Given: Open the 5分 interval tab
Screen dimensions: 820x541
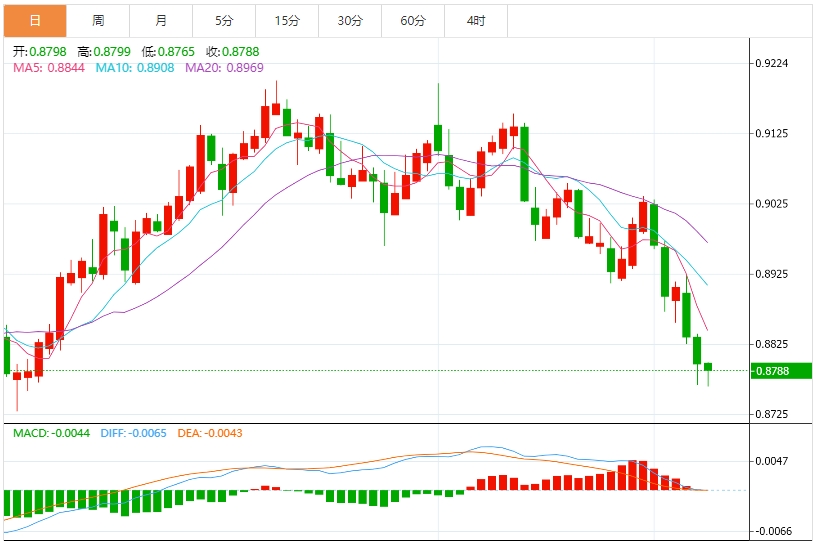Looking at the screenshot, I should click(x=224, y=21).
